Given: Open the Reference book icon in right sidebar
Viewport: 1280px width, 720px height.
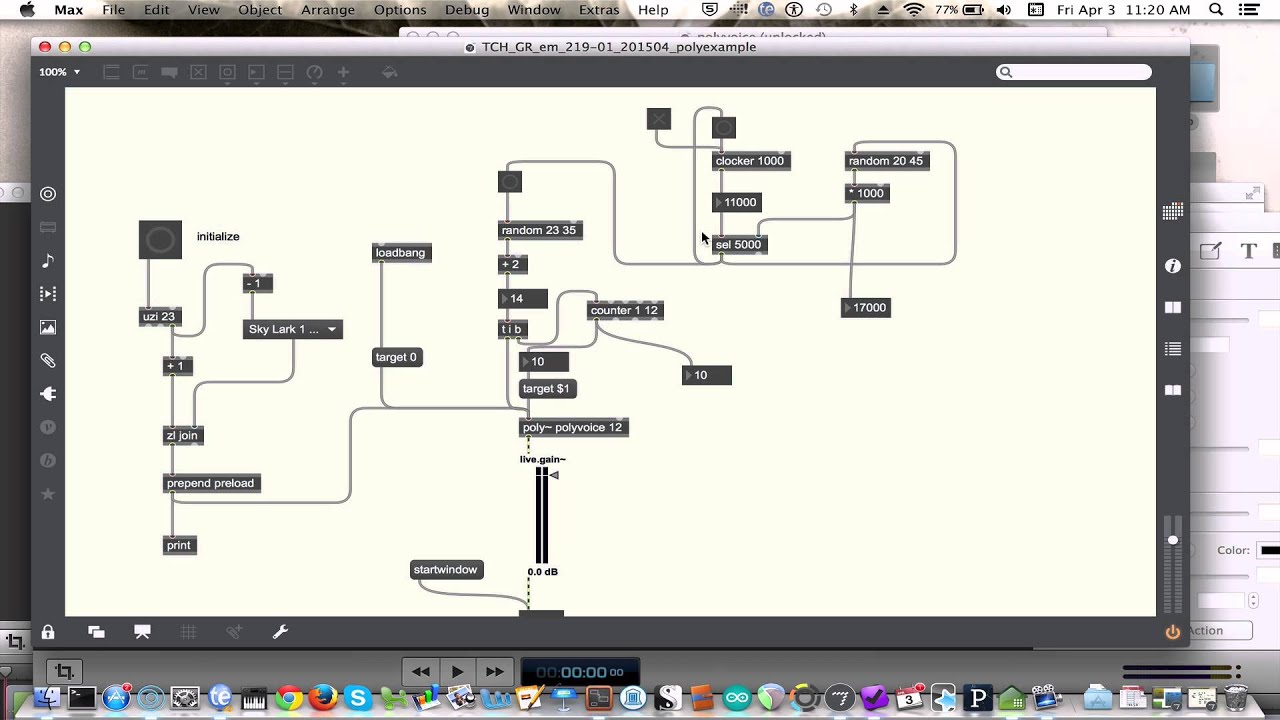Looking at the screenshot, I should pyautogui.click(x=1173, y=308).
